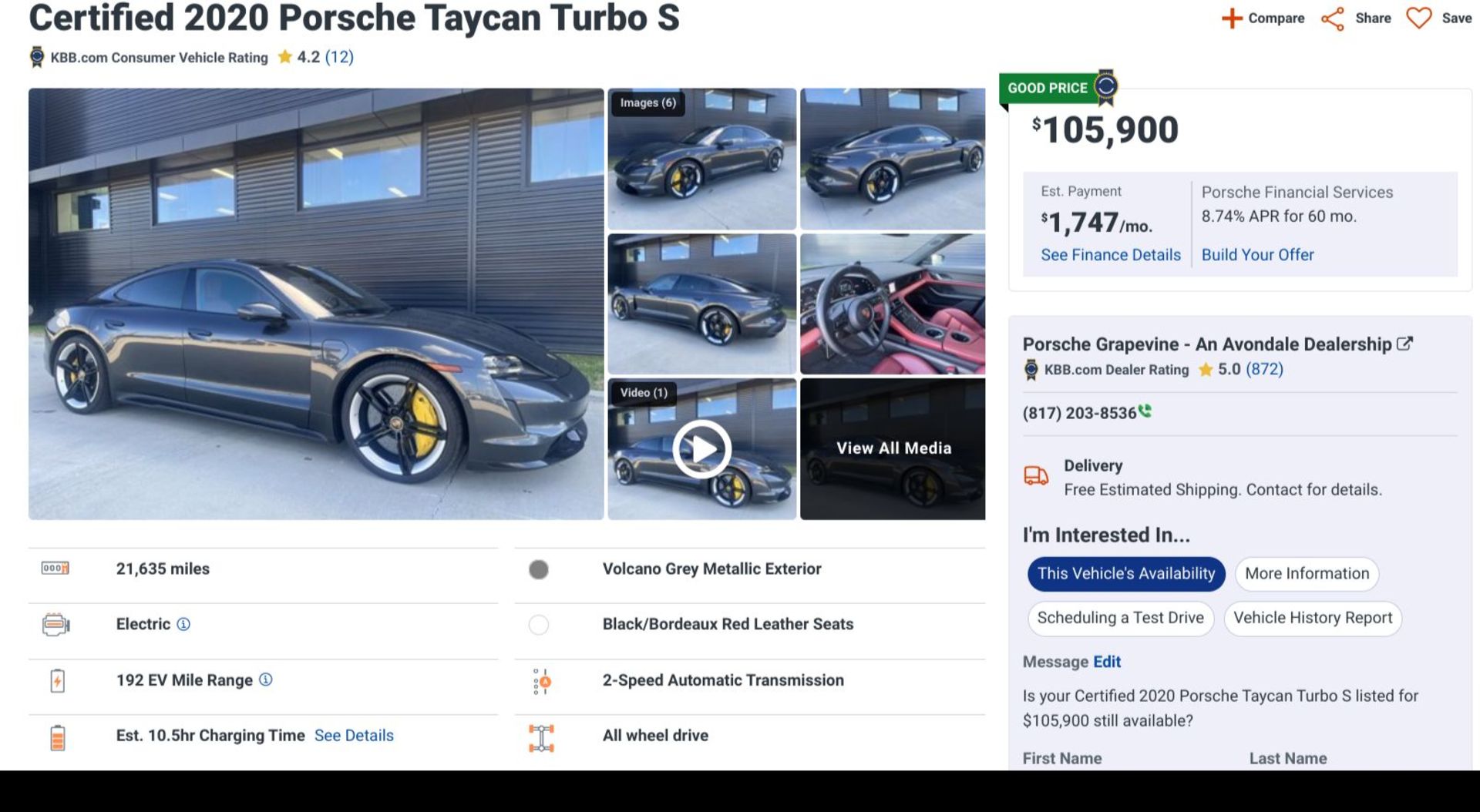
Task: Click the Save label
Action: pos(1456,18)
